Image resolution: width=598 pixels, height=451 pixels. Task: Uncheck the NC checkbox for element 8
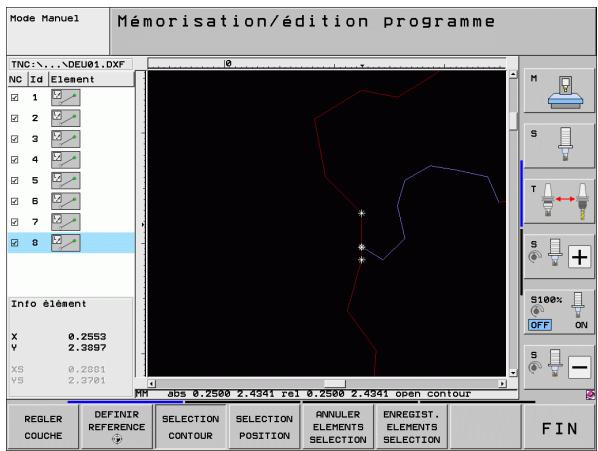[x=14, y=243]
